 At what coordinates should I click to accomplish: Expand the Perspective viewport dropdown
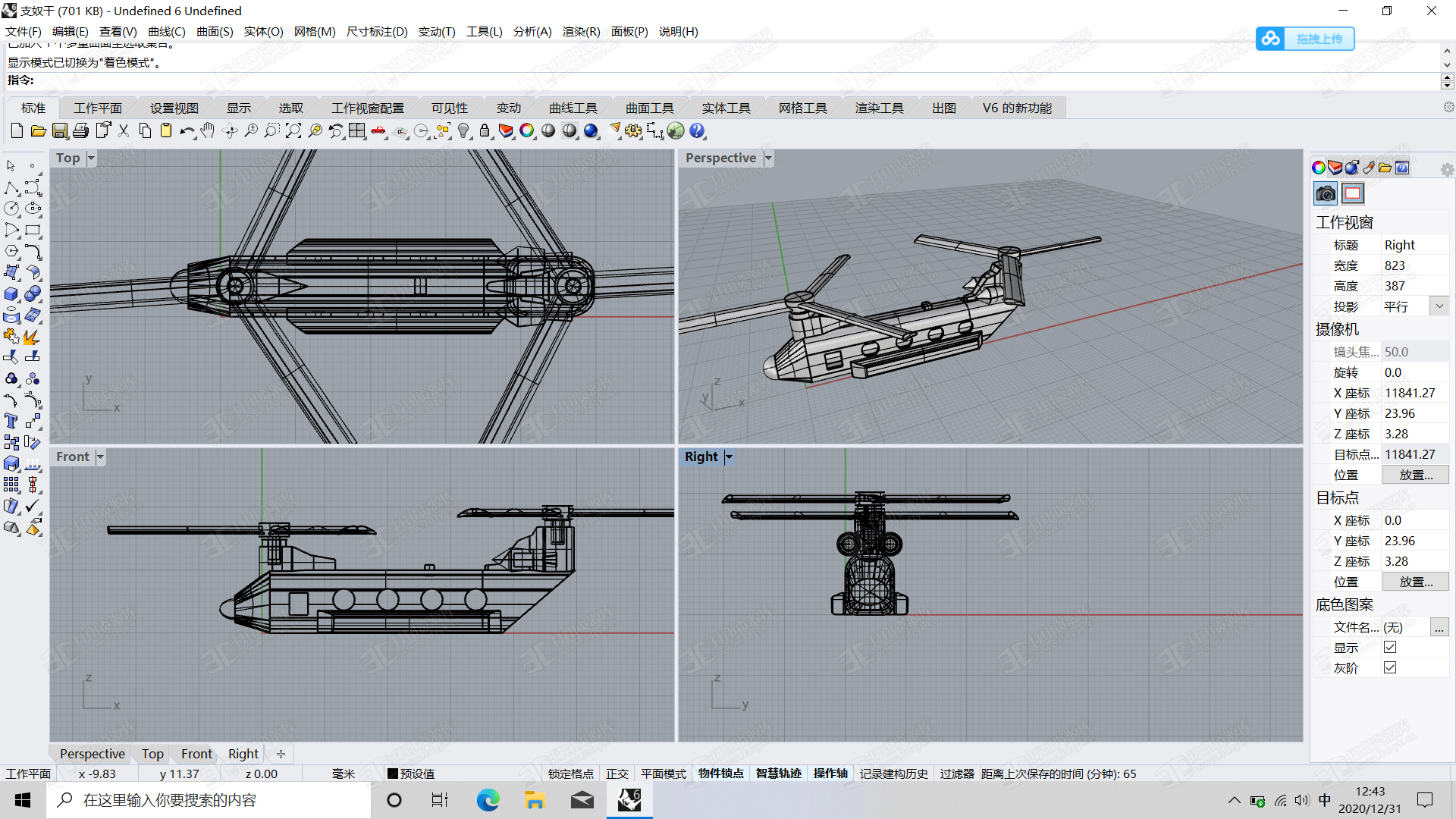[x=769, y=158]
